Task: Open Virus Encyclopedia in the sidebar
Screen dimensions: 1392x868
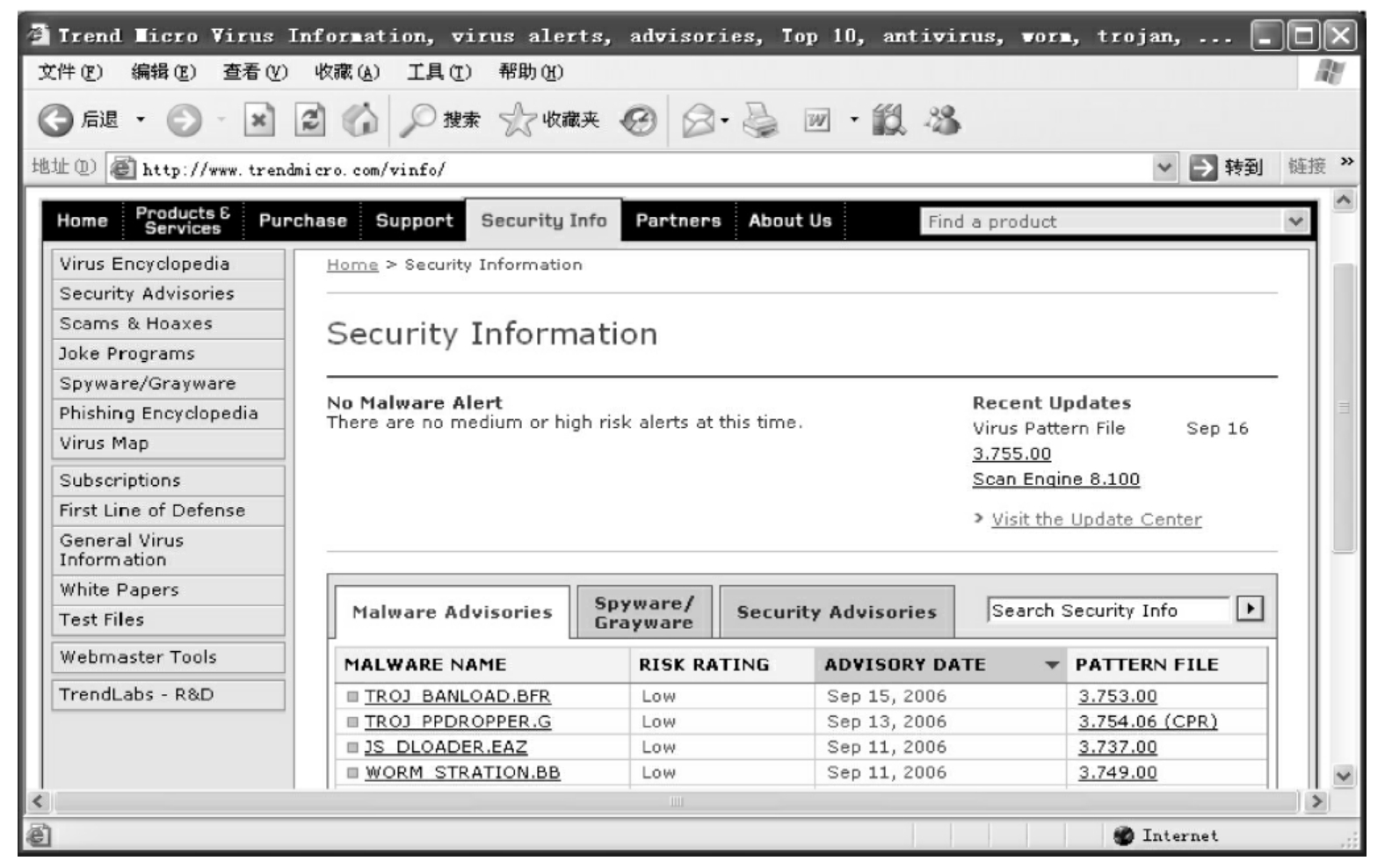Action: 168,264
